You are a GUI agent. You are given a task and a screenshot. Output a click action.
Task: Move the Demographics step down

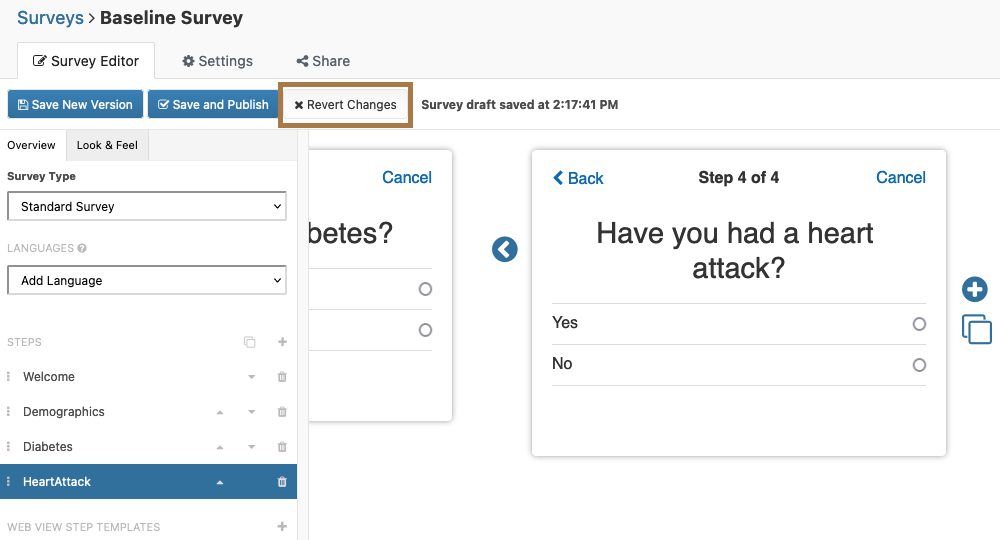[252, 412]
